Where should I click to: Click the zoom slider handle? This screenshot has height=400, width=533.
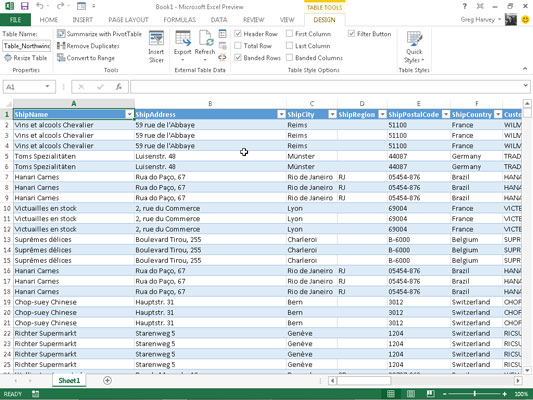tap(475, 394)
